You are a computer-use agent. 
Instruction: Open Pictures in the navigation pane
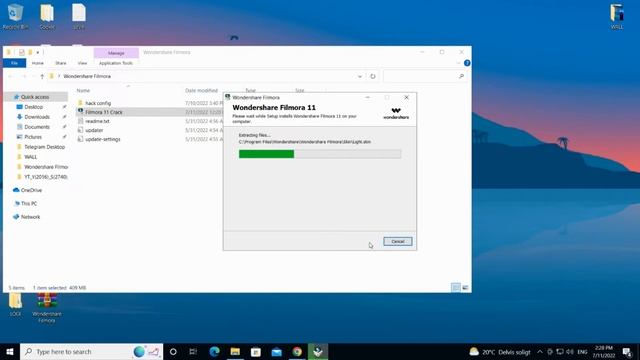tap(33, 137)
